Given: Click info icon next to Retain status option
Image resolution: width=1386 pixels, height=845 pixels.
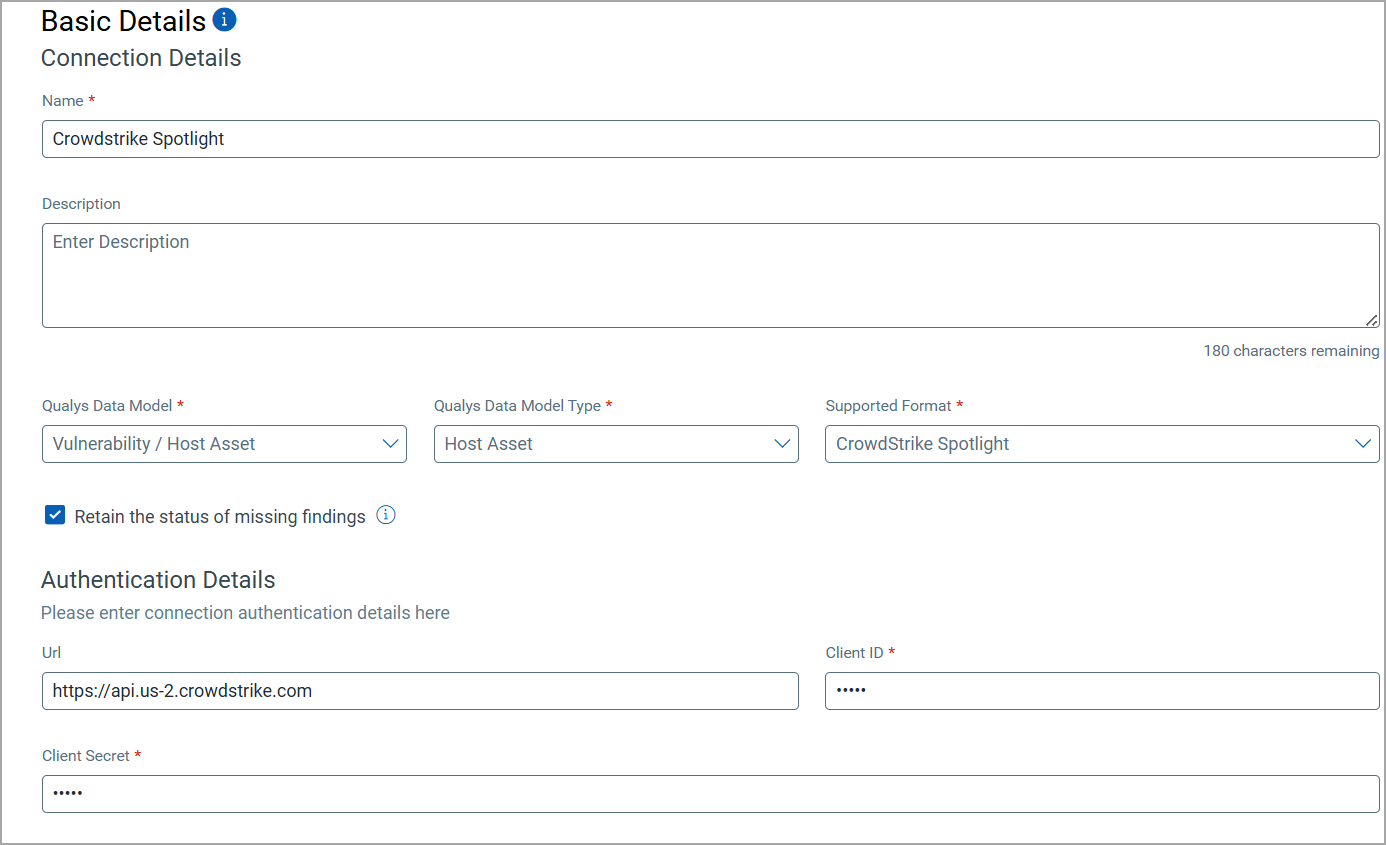Looking at the screenshot, I should (x=386, y=516).
